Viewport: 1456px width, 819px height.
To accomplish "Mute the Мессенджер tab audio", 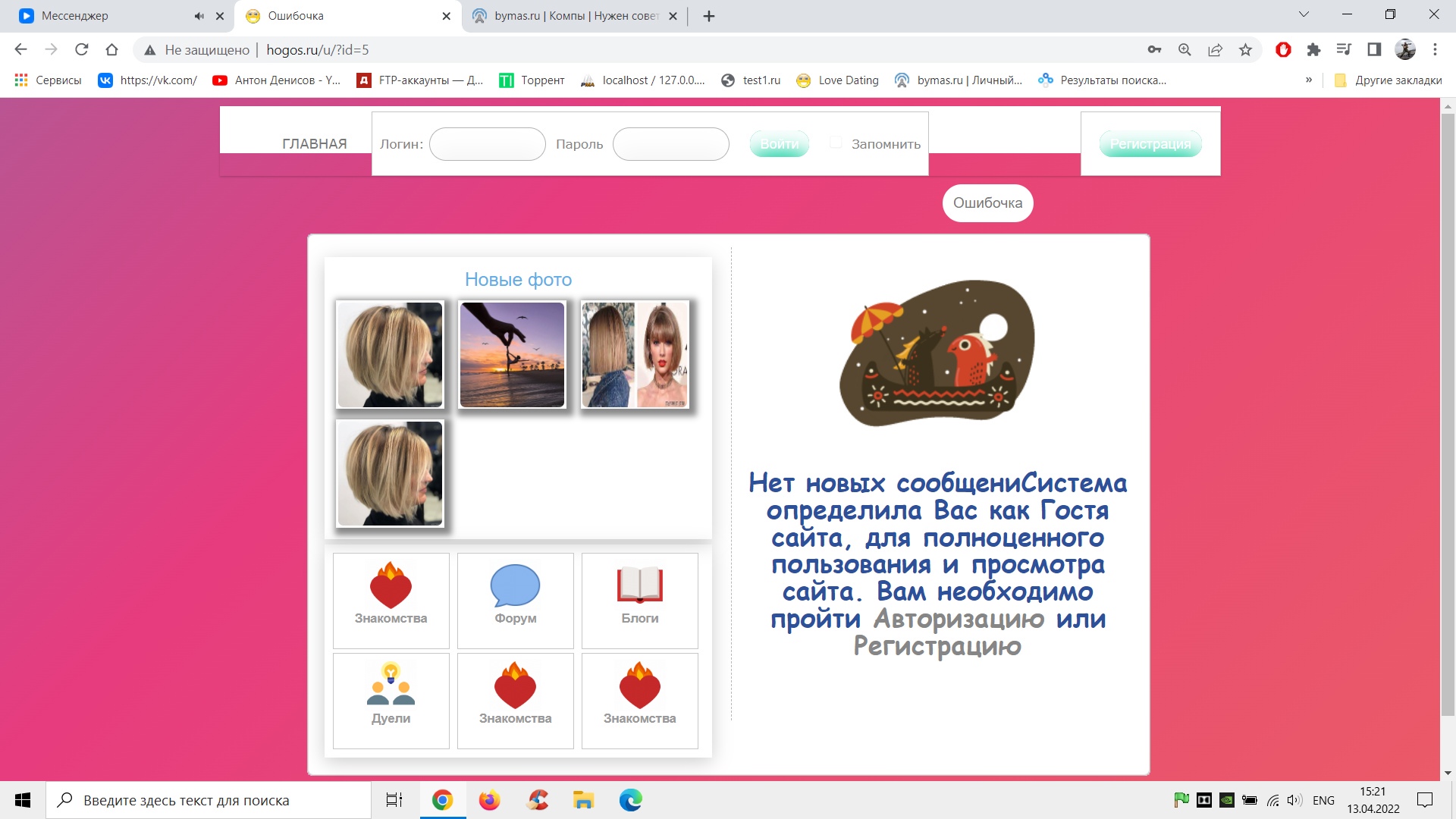I will coord(199,16).
